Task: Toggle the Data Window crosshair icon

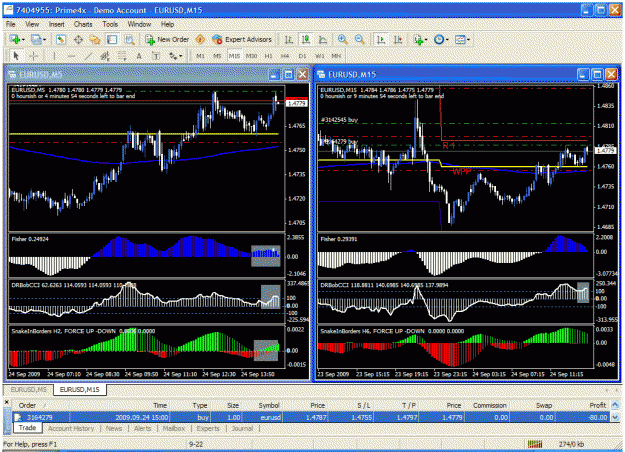Action: [x=79, y=39]
